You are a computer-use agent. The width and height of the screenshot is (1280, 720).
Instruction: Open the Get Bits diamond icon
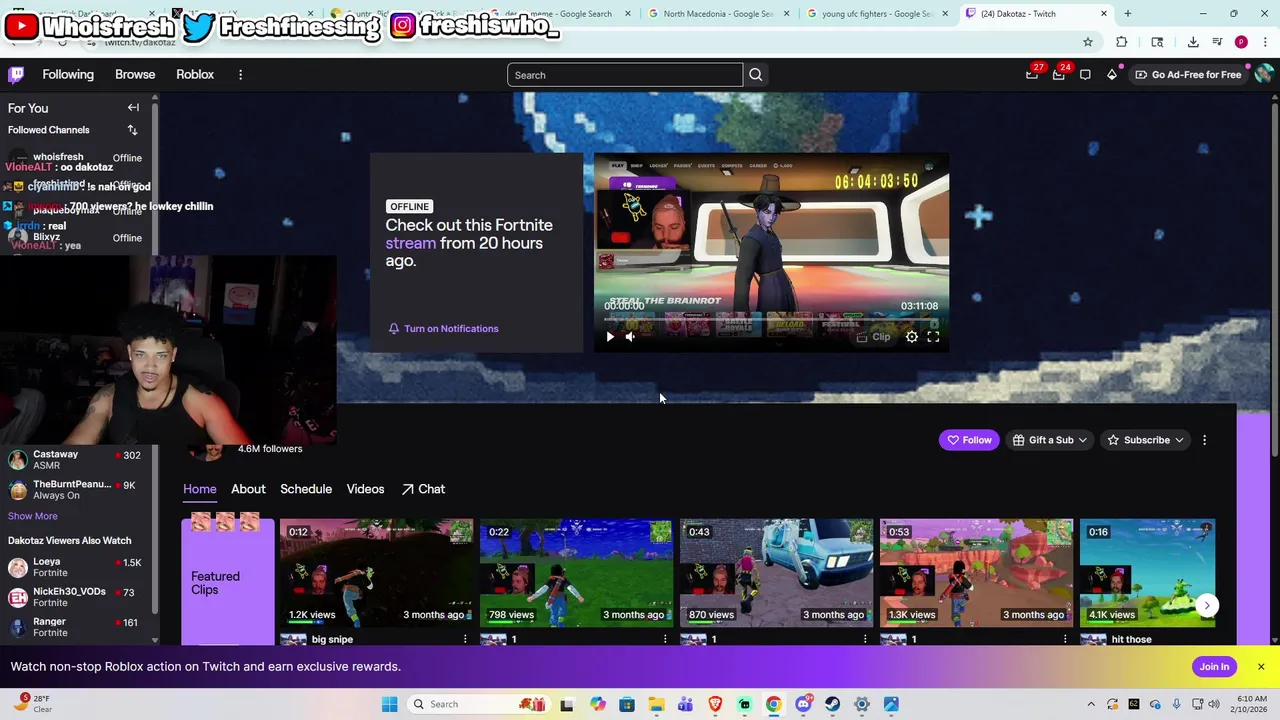(x=1112, y=75)
